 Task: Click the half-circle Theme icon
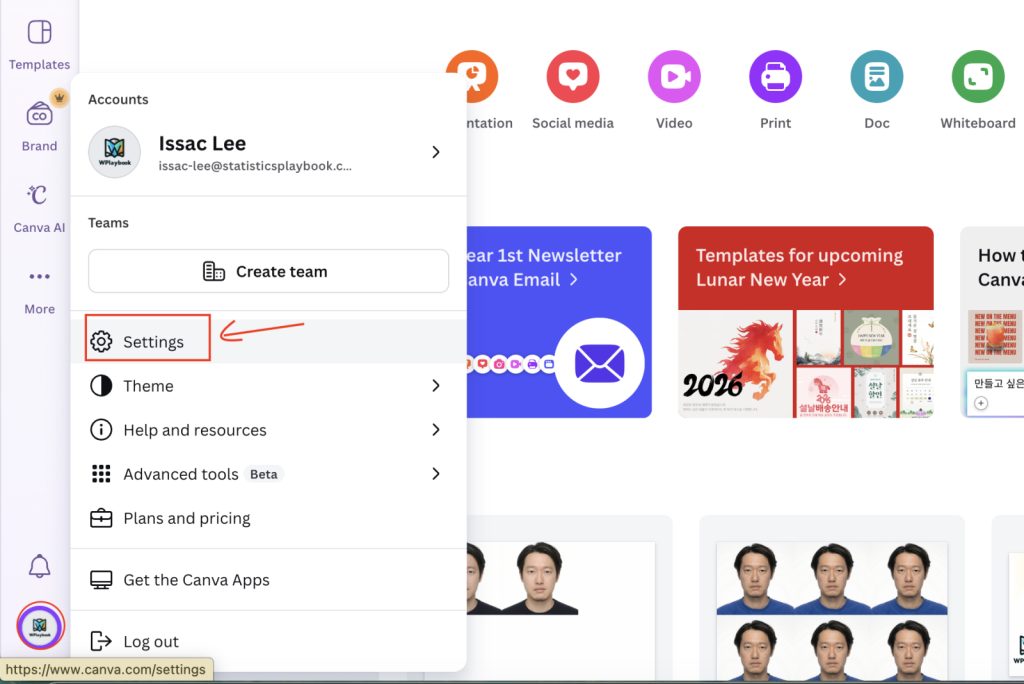pos(101,385)
